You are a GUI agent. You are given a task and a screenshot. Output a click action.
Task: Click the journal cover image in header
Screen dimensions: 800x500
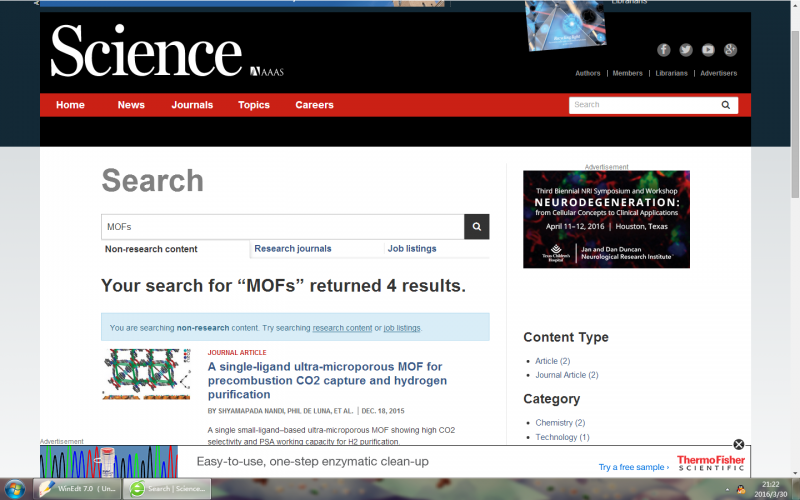[x=566, y=25]
